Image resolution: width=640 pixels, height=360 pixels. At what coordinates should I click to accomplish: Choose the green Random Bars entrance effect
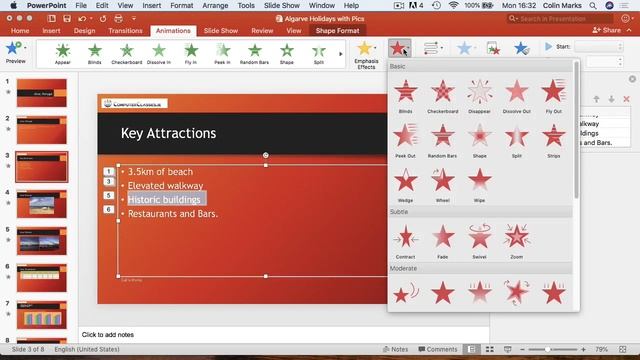(x=254, y=54)
